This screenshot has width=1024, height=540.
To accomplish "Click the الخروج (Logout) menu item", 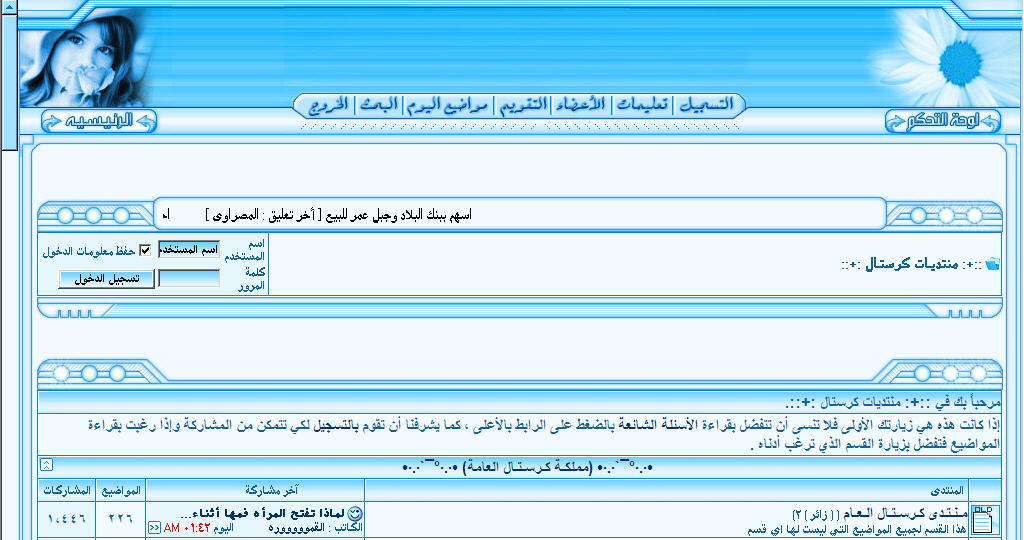I will click(x=328, y=105).
